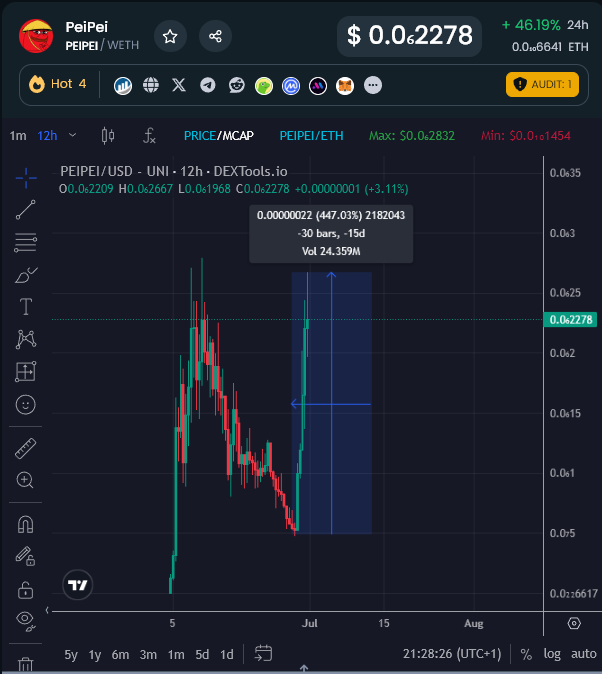Select the forecast position tool
This screenshot has height=674, width=602.
point(26,372)
